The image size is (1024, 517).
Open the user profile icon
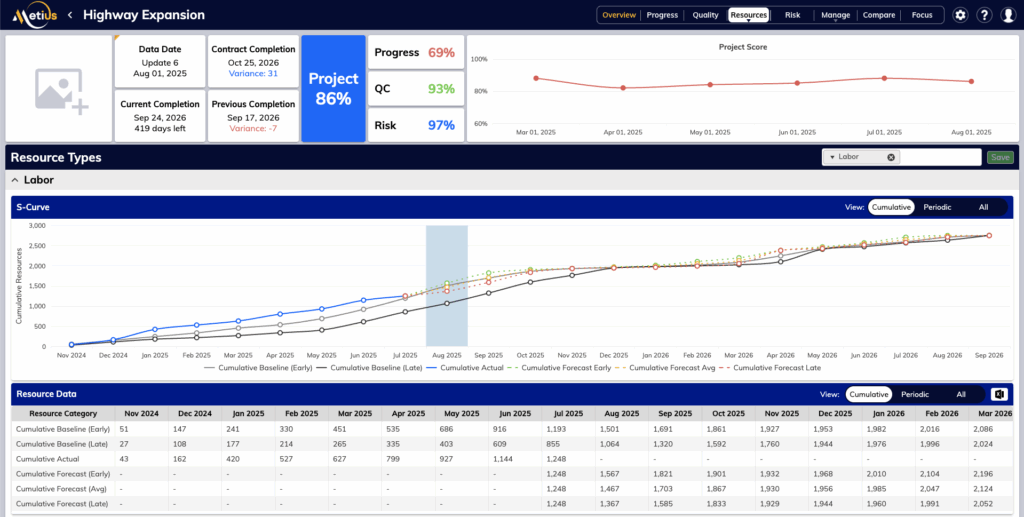click(1008, 15)
